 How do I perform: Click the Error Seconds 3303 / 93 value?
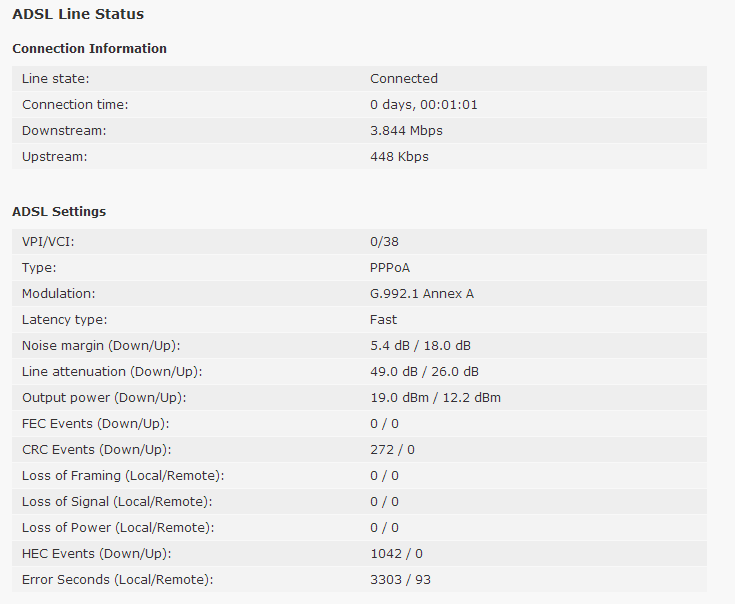click(x=400, y=580)
